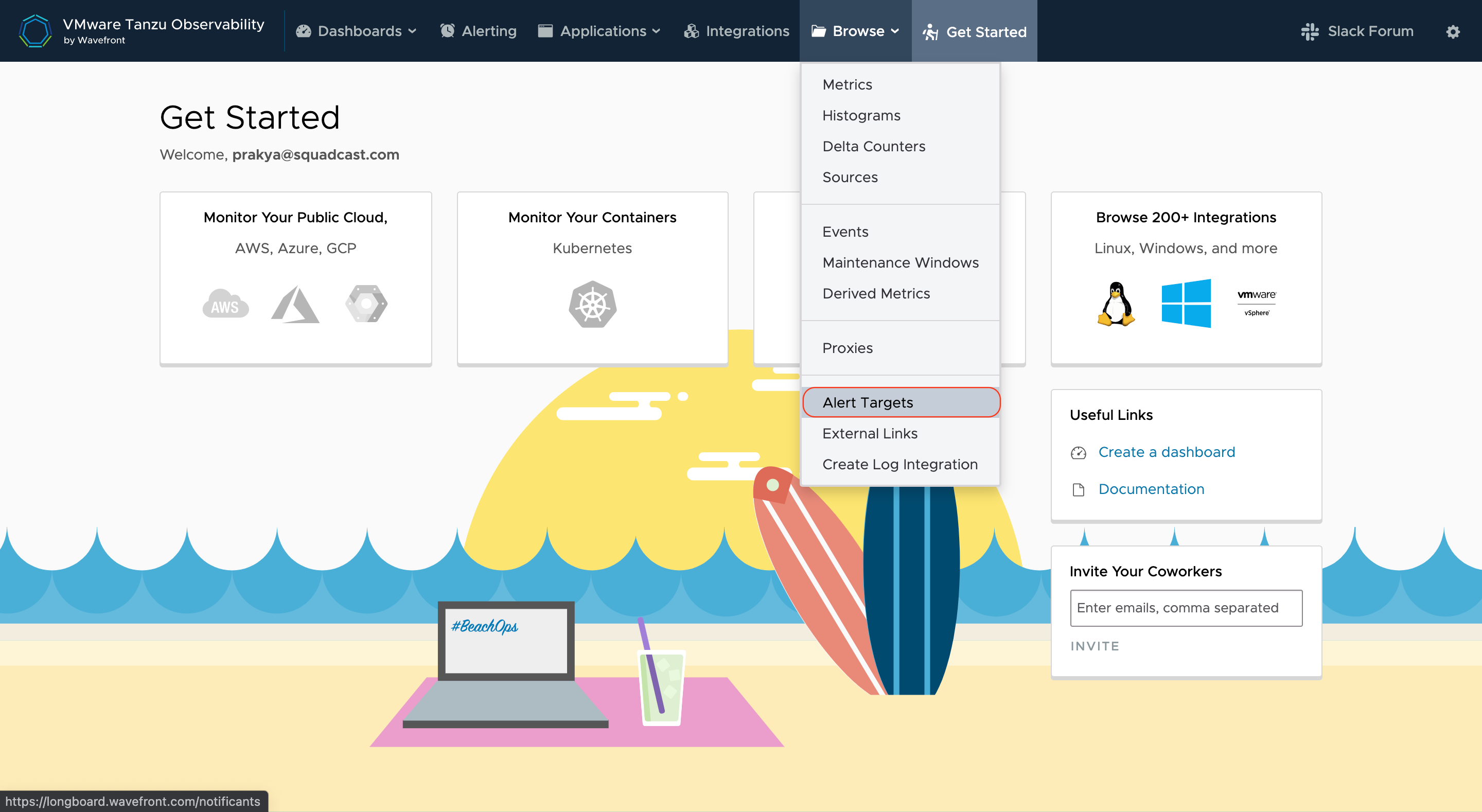Open the Browse 200+ Integrations card

pos(1186,278)
